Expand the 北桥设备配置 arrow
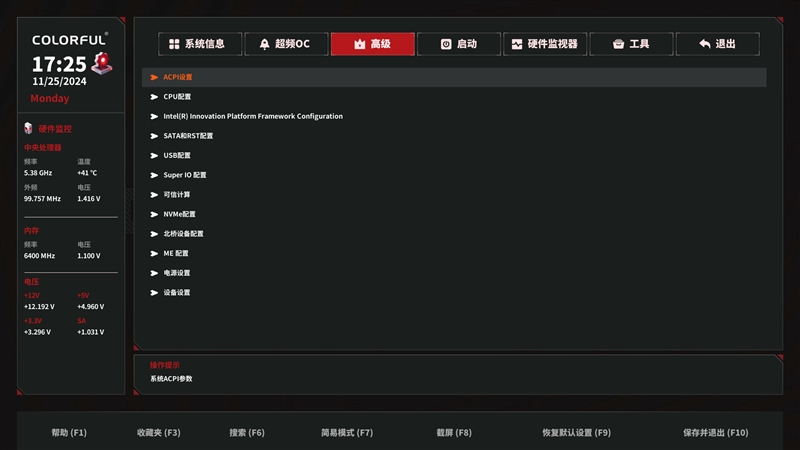The width and height of the screenshot is (800, 450). 154,234
